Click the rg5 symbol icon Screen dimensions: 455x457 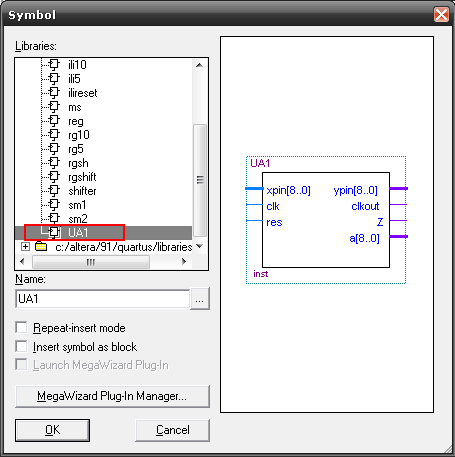54,148
